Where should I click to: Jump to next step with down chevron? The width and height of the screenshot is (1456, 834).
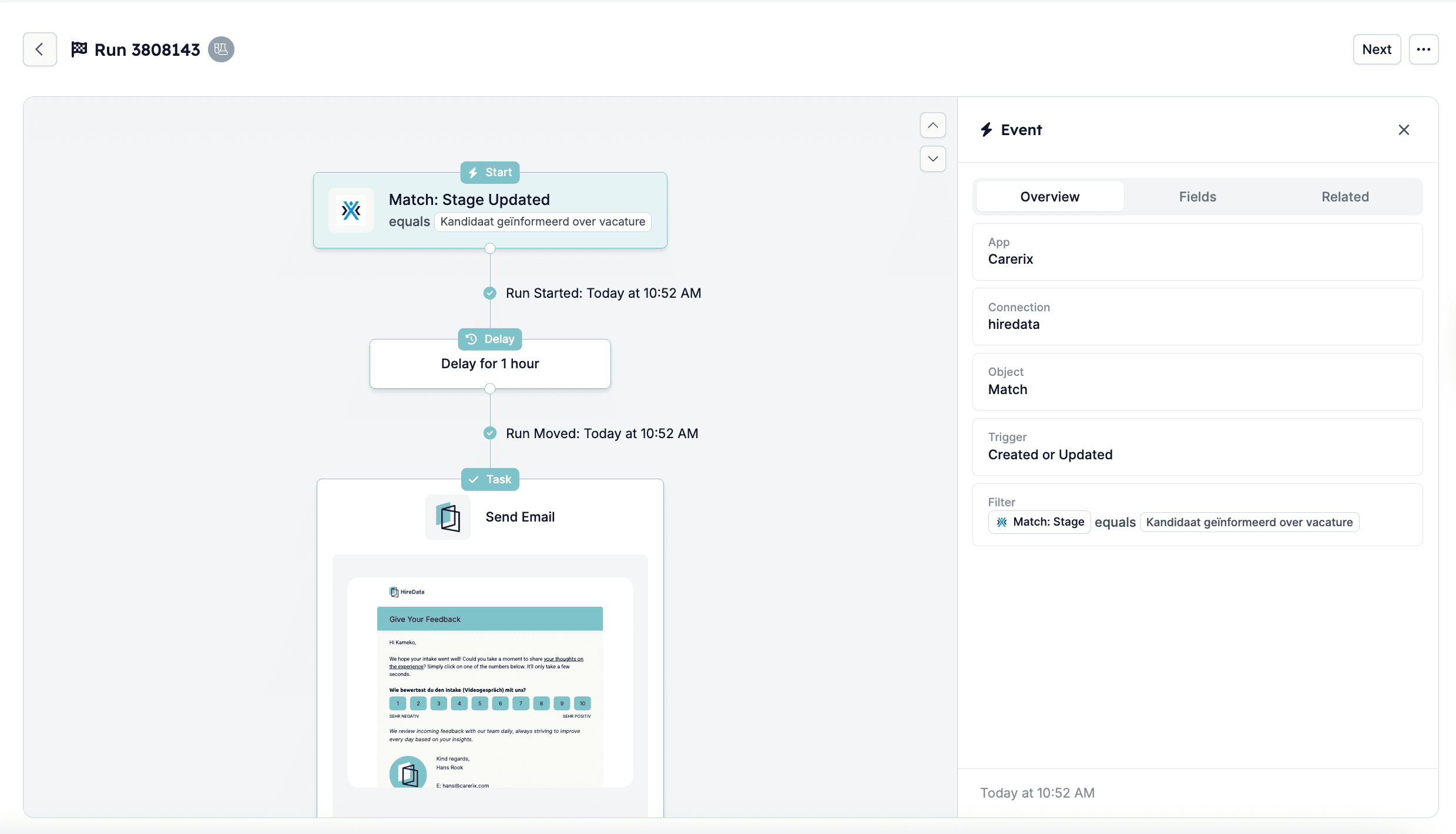point(932,159)
